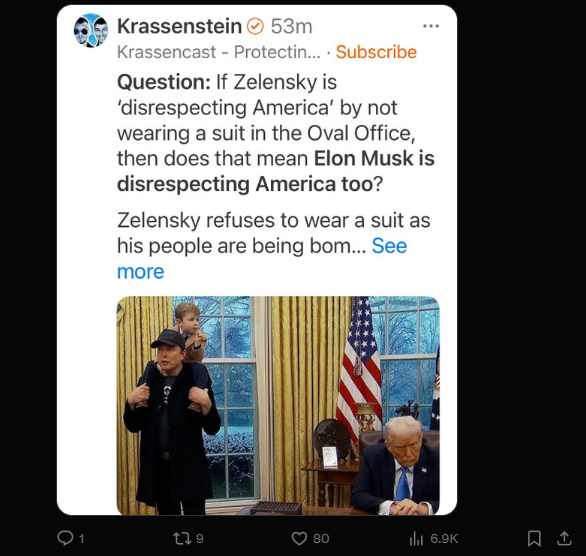Viewport: 586px width, 556px height.
Task: Subscribe to Krassencast
Action: coord(376,52)
